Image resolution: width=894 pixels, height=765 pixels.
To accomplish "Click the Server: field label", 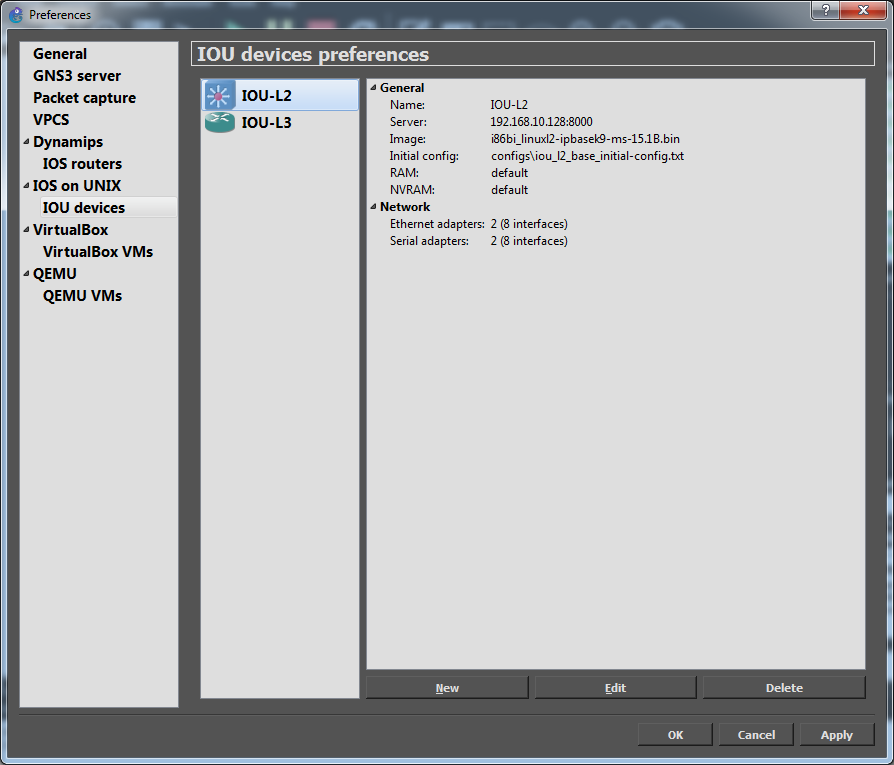I will pyautogui.click(x=408, y=122).
